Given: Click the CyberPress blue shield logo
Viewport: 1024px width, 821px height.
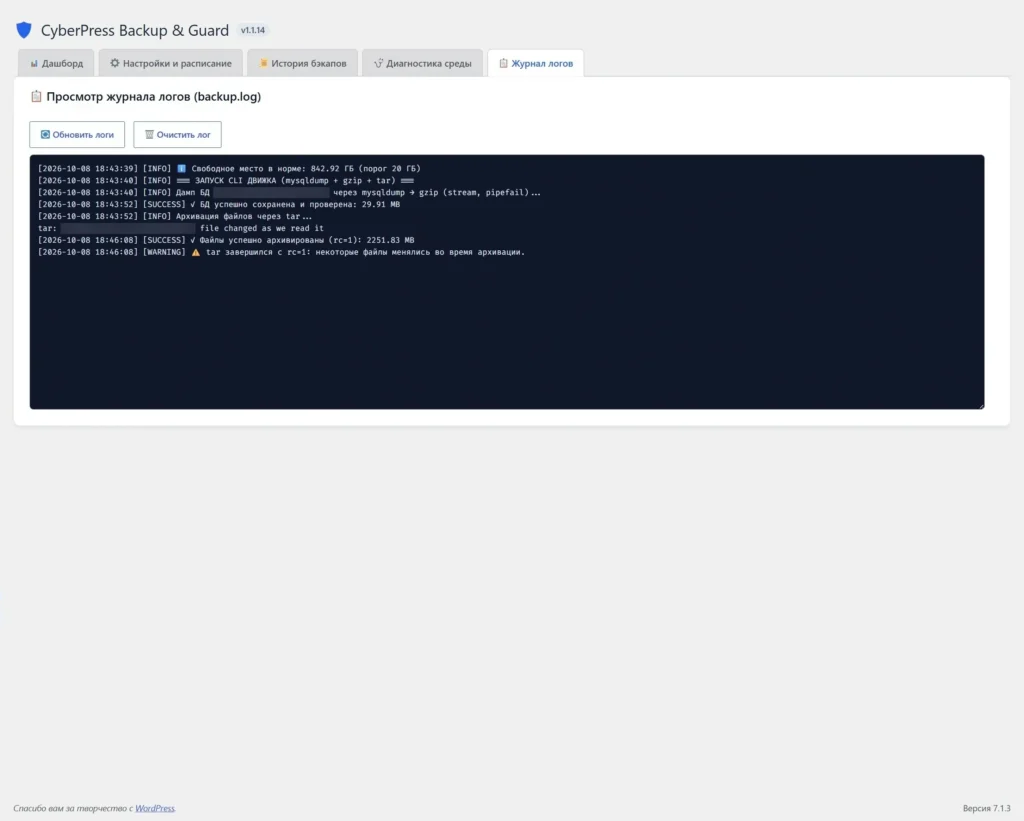Looking at the screenshot, I should [24, 30].
